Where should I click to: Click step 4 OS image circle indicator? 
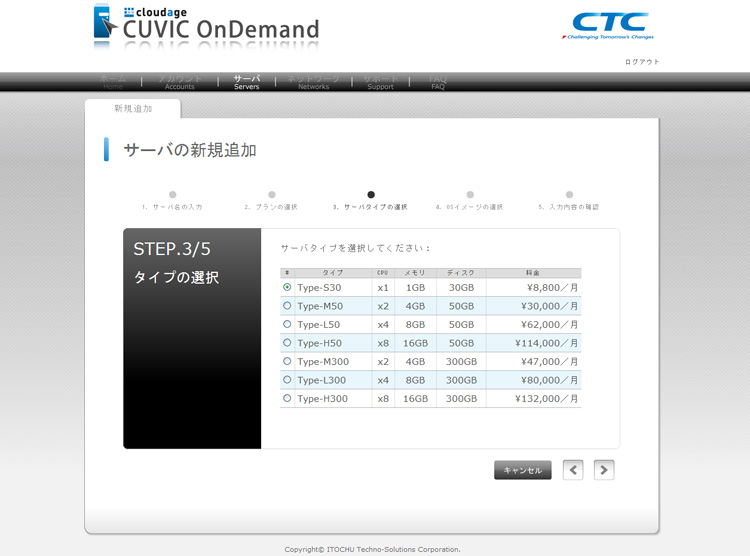pyautogui.click(x=470, y=195)
